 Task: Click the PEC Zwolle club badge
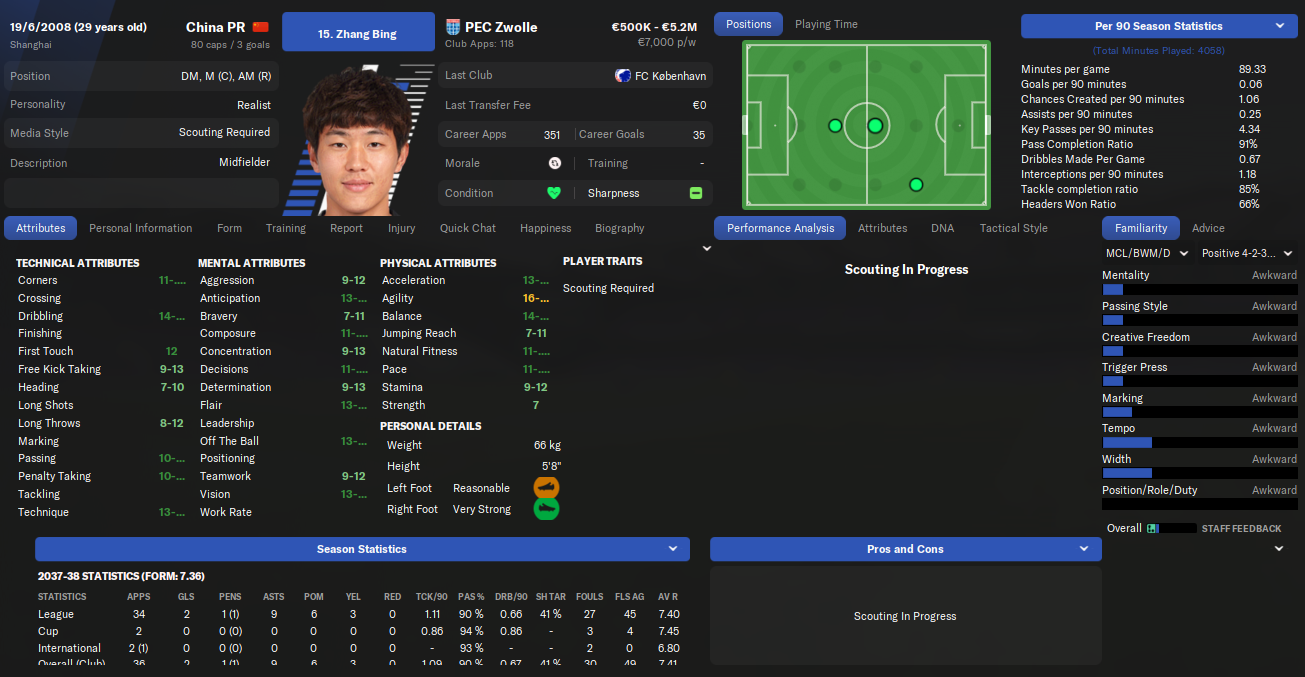point(453,27)
